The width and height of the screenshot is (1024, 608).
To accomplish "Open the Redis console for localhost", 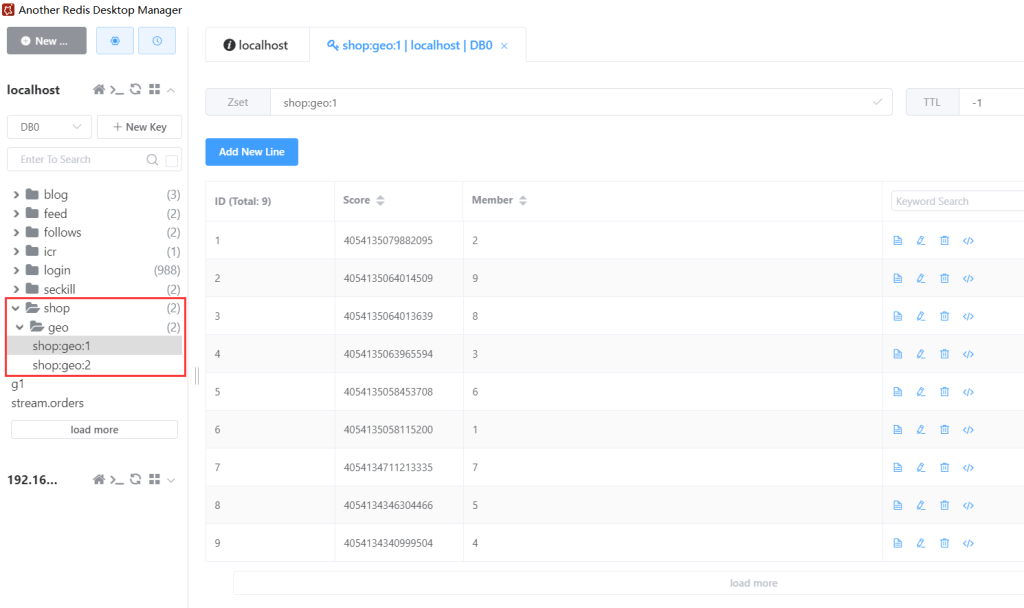I will pos(117,90).
